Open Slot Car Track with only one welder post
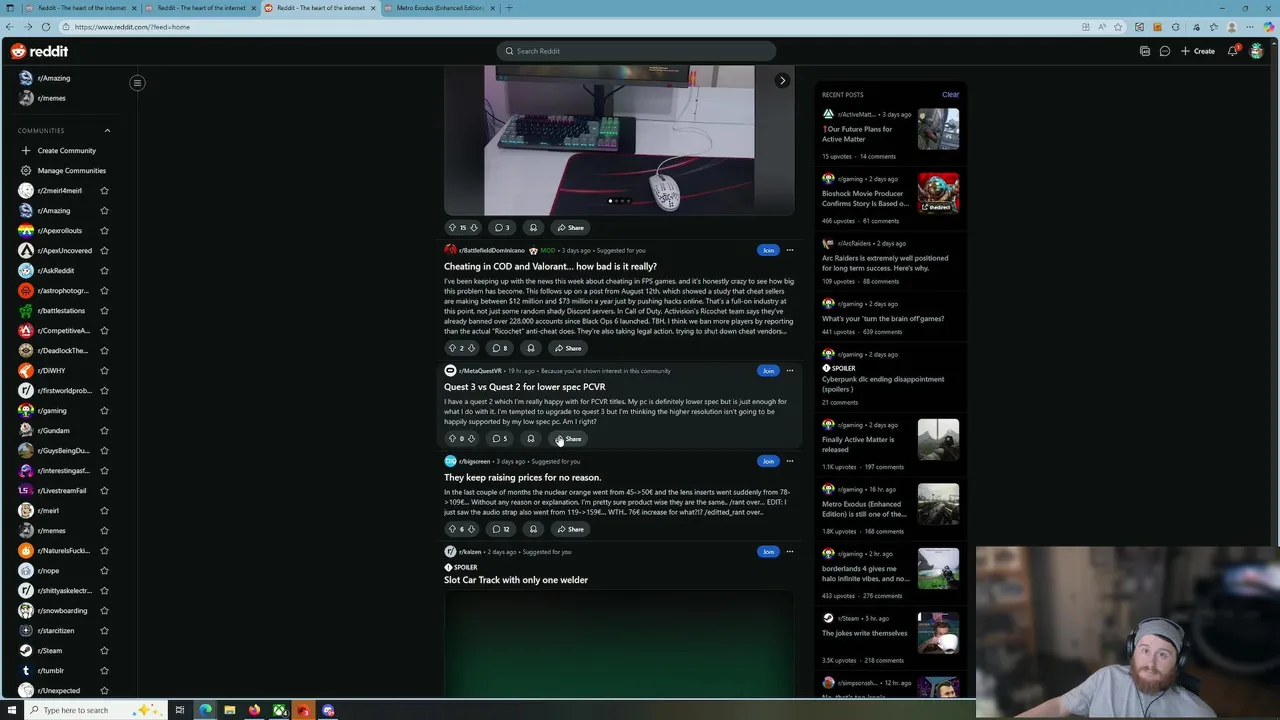Screen dimensions: 1280x720 point(516,580)
